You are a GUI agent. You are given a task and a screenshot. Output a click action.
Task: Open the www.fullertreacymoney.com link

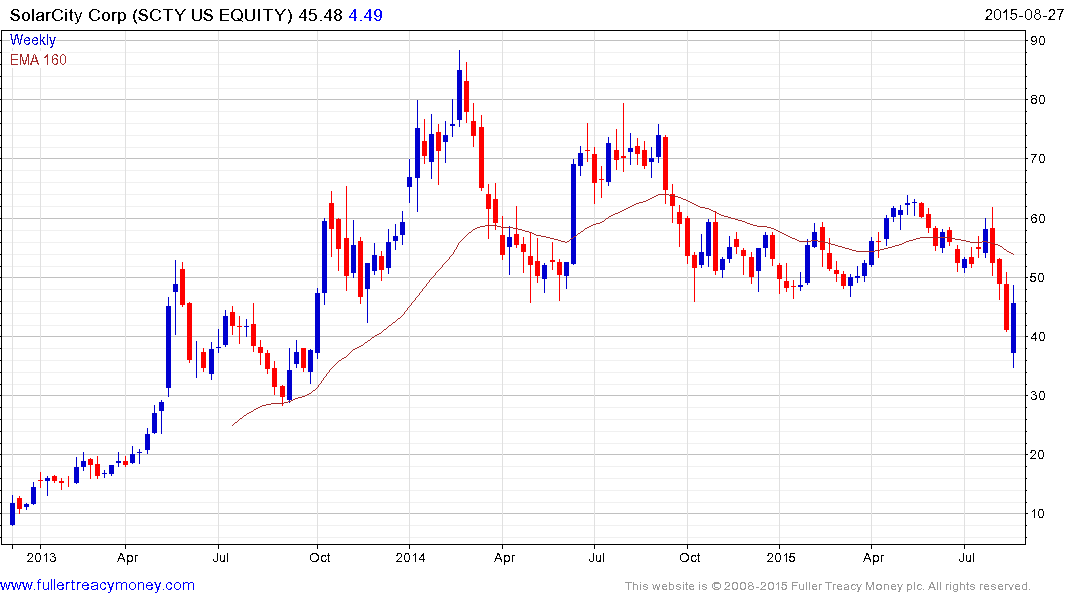pos(97,585)
